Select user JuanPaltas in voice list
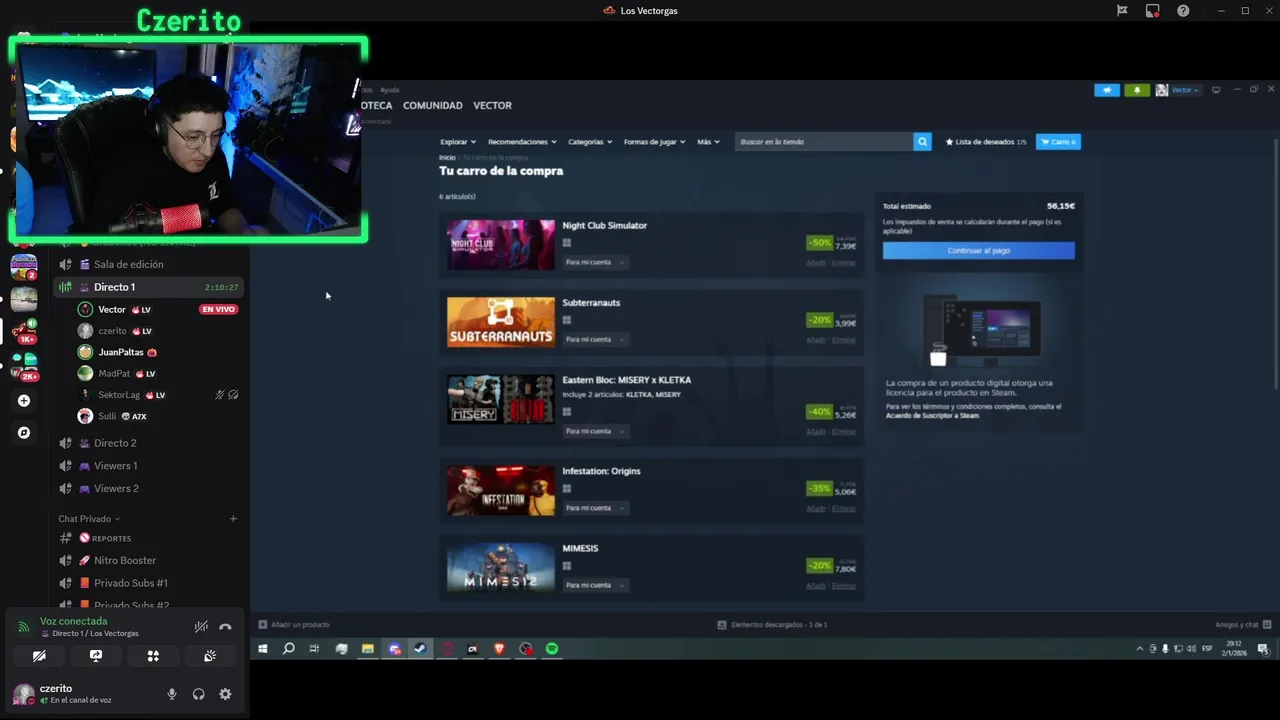The height and width of the screenshot is (720, 1280). tap(119, 352)
